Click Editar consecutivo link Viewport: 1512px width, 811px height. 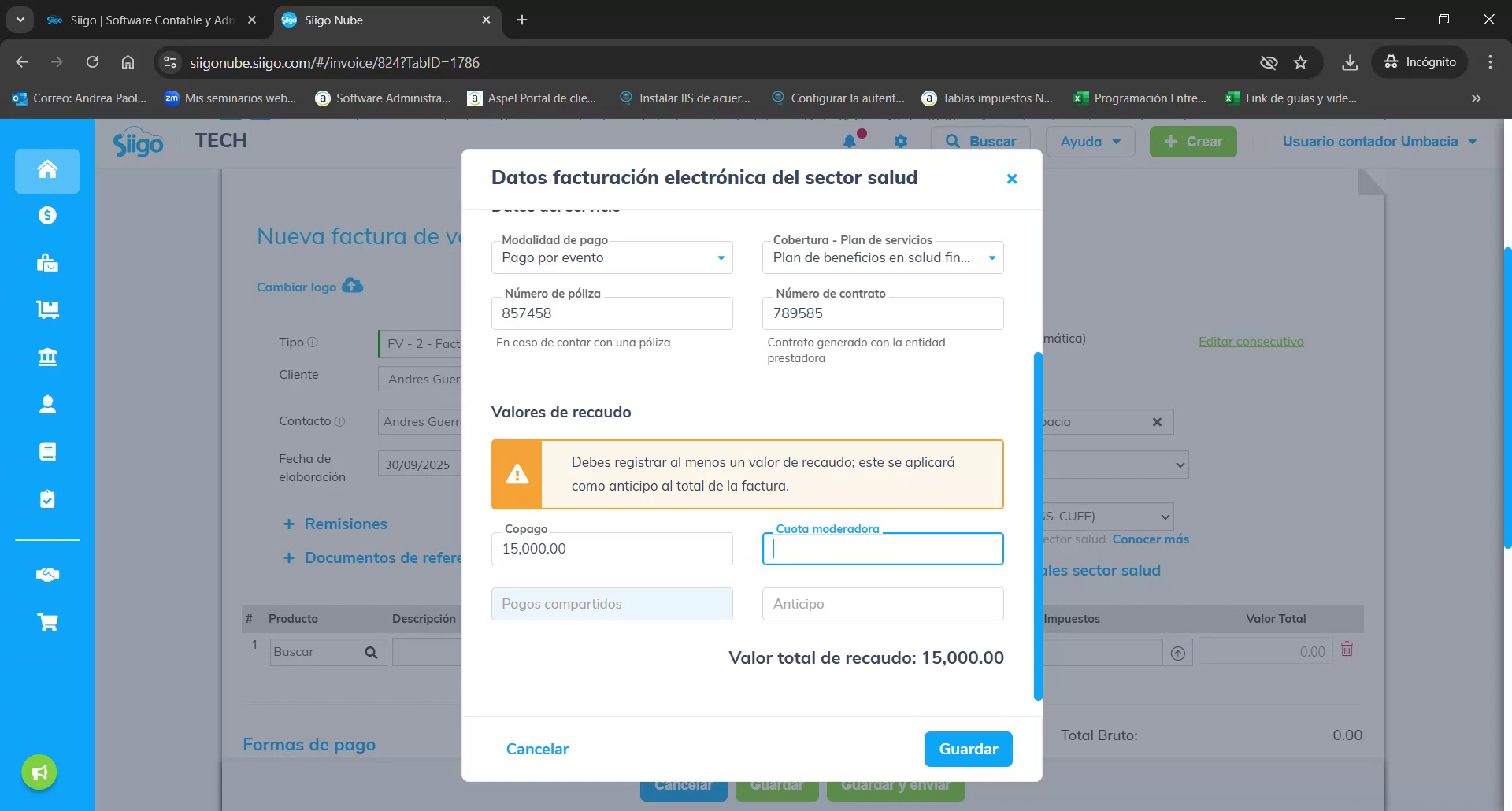coord(1251,341)
